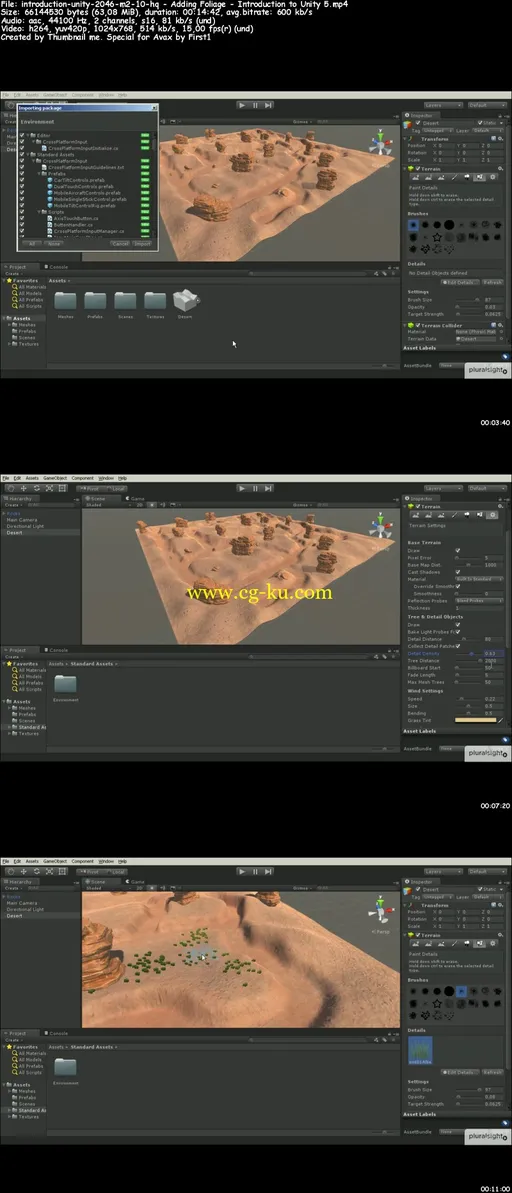The height and width of the screenshot is (1193, 512).
Task: Open GameObject menu in 00:07:20 frame
Action: pyautogui.click(x=55, y=478)
